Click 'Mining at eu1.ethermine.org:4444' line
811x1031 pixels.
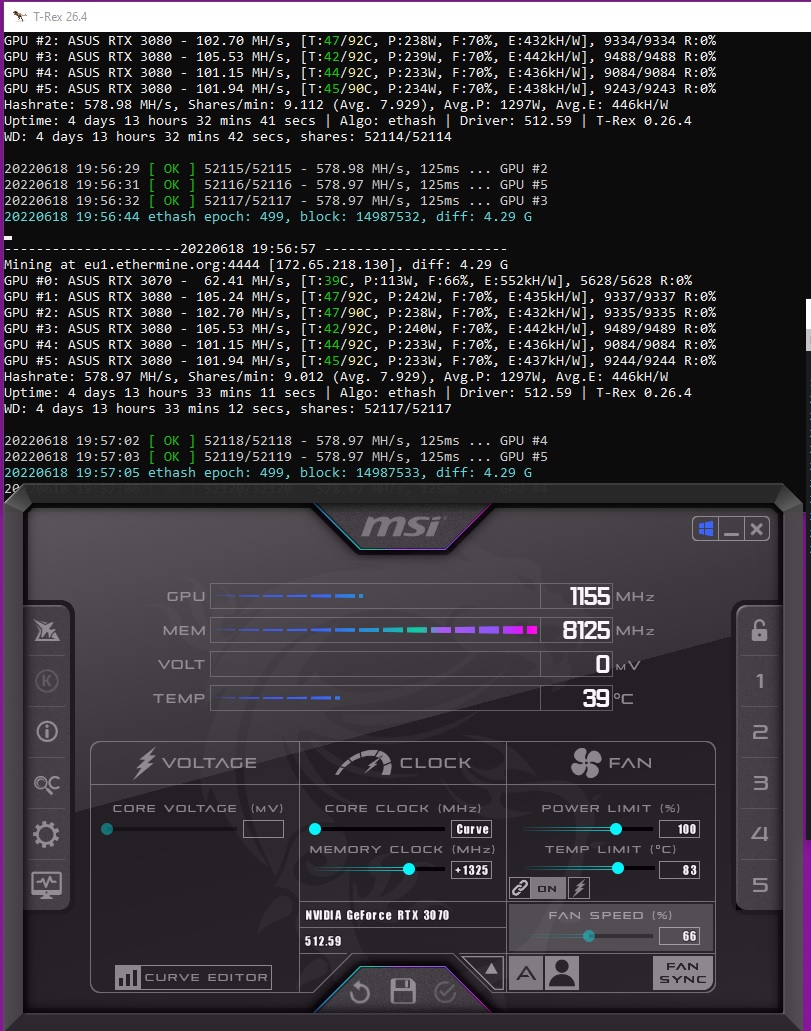pyautogui.click(x=256, y=264)
